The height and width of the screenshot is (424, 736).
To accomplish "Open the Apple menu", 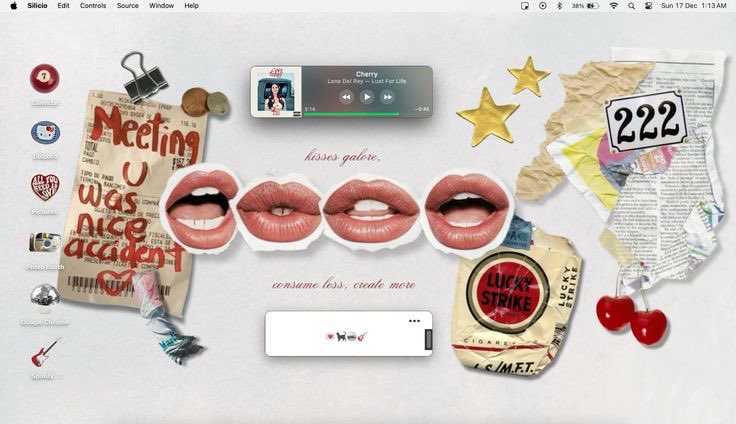I will click(14, 6).
